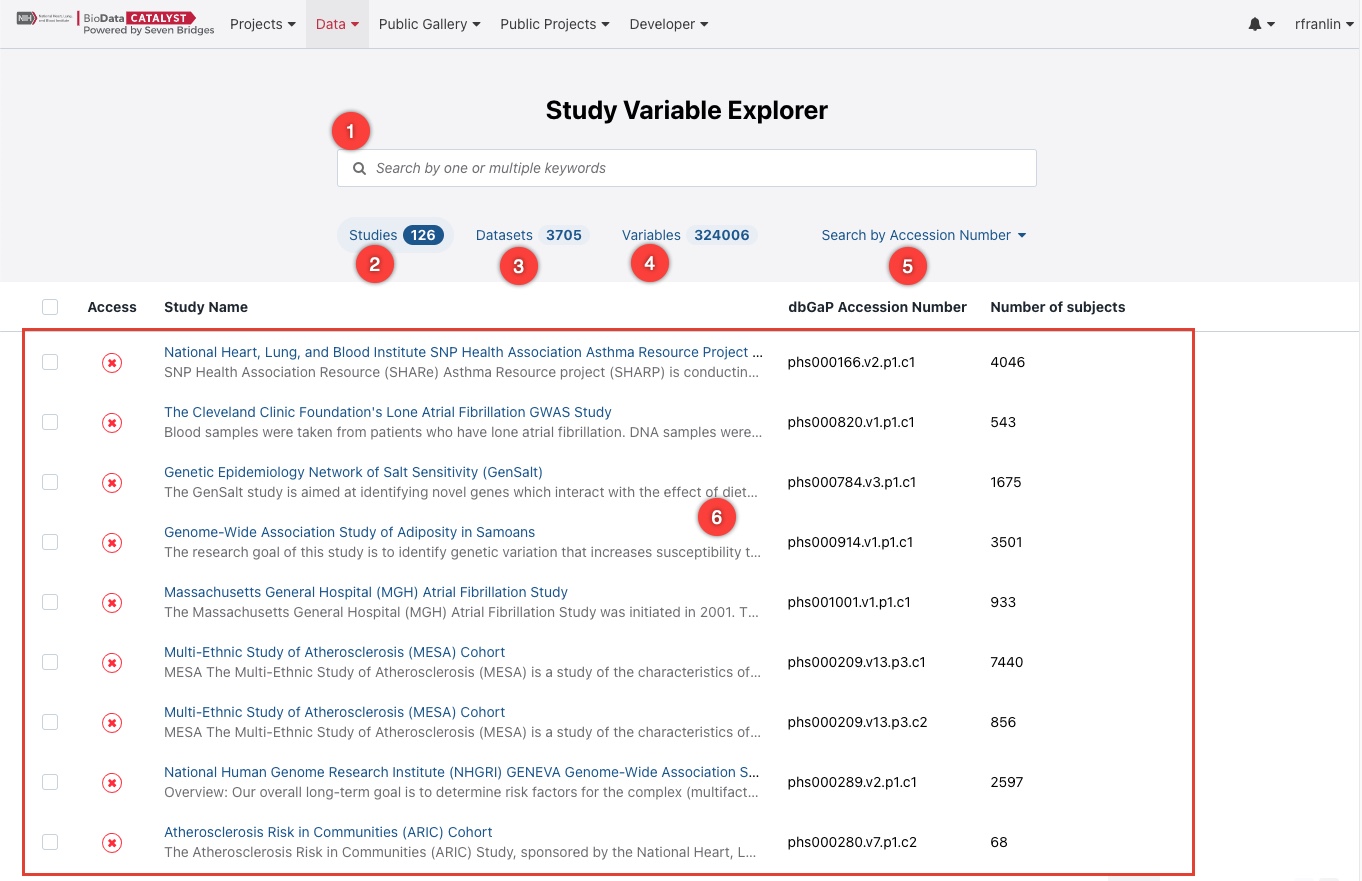
Task: Expand the Public Projects menu
Action: [555, 24]
